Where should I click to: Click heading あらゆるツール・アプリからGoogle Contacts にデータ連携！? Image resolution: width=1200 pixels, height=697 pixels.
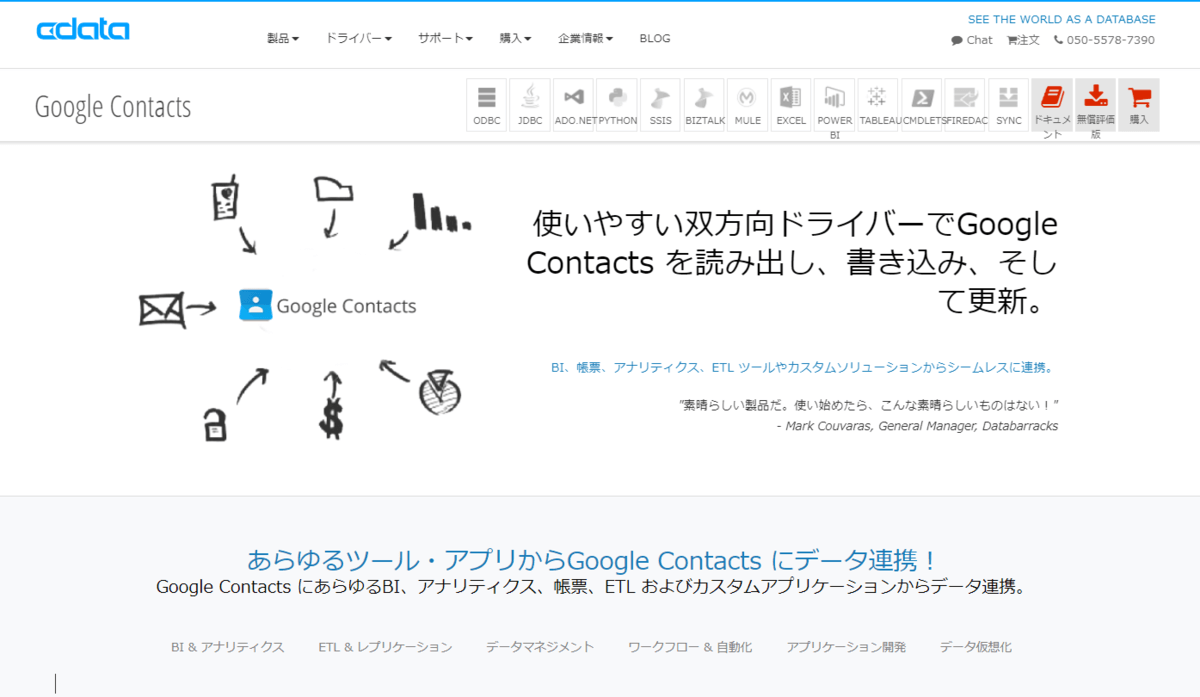[591, 559]
